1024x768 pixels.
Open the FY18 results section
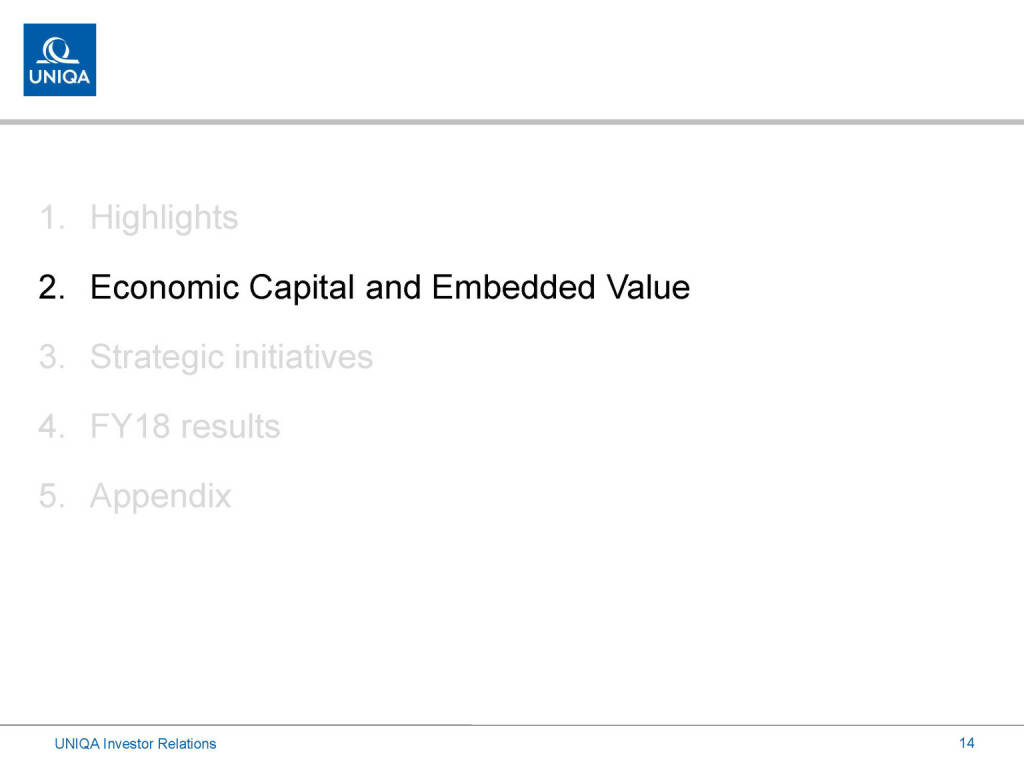pos(185,427)
